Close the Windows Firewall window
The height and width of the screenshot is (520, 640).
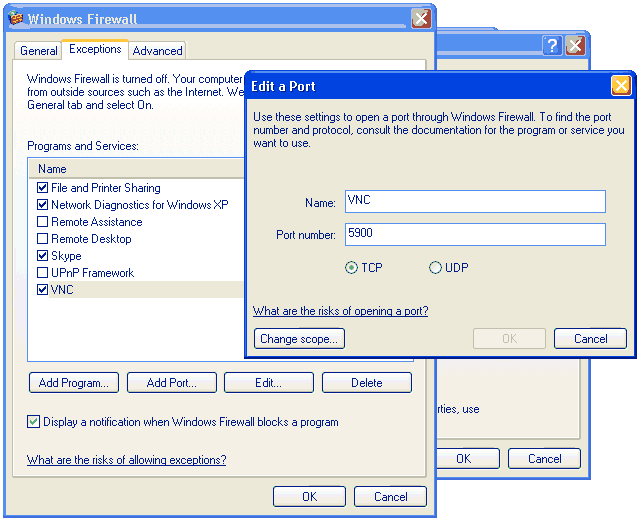(421, 18)
